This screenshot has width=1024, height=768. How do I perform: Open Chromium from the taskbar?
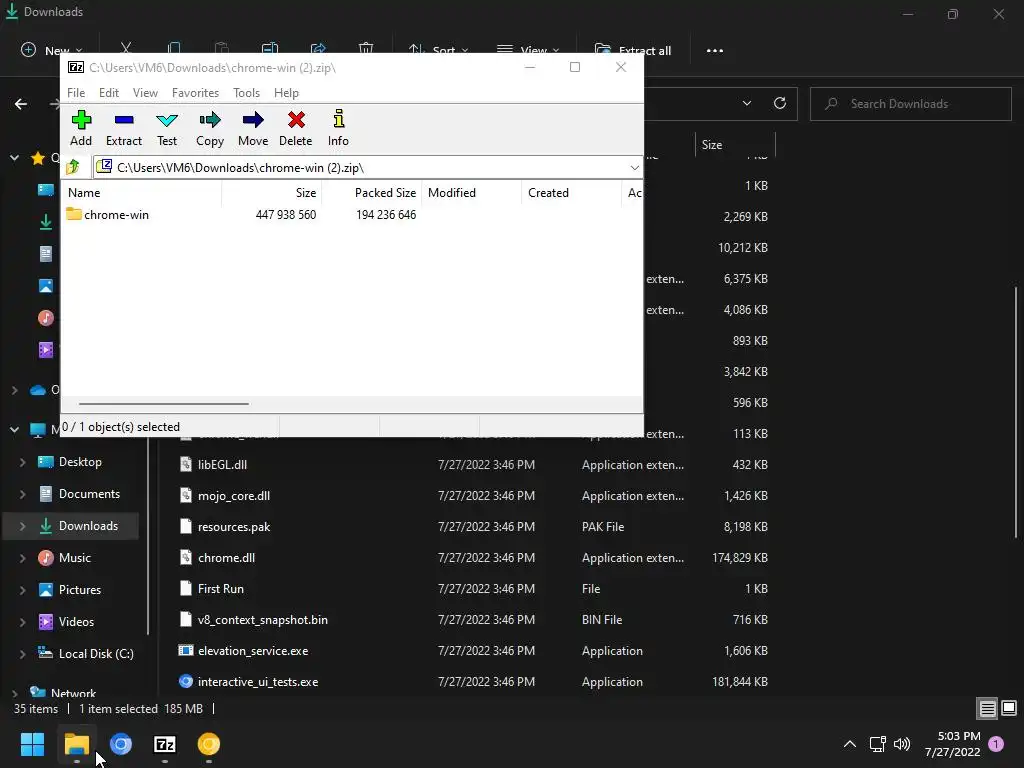click(x=121, y=744)
